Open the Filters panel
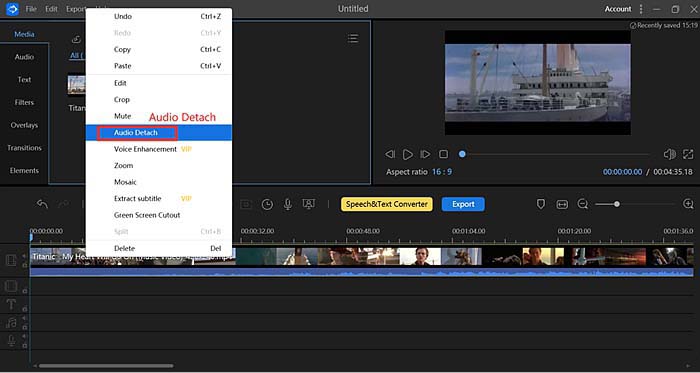 click(x=24, y=102)
